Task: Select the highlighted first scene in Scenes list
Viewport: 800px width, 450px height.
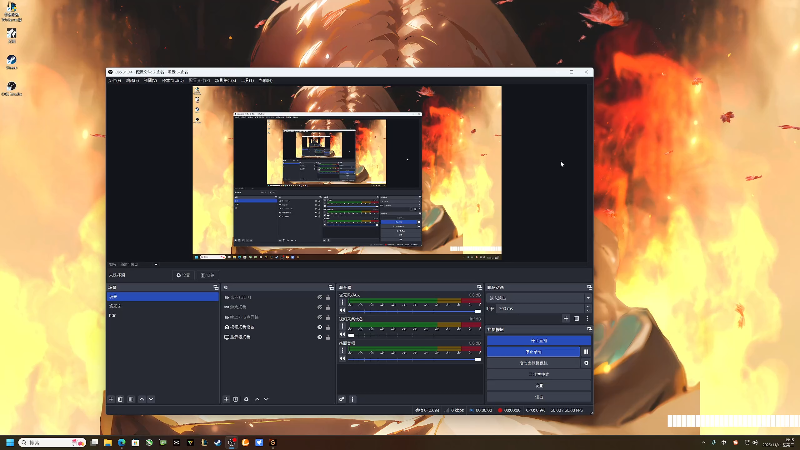Action: (x=163, y=296)
